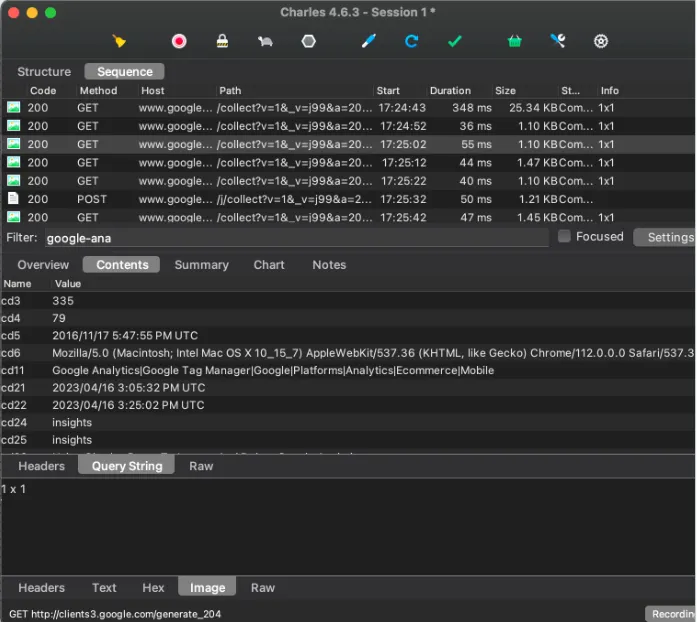697x622 pixels.
Task: Toggle the red Record button in toolbar
Action: (x=179, y=41)
